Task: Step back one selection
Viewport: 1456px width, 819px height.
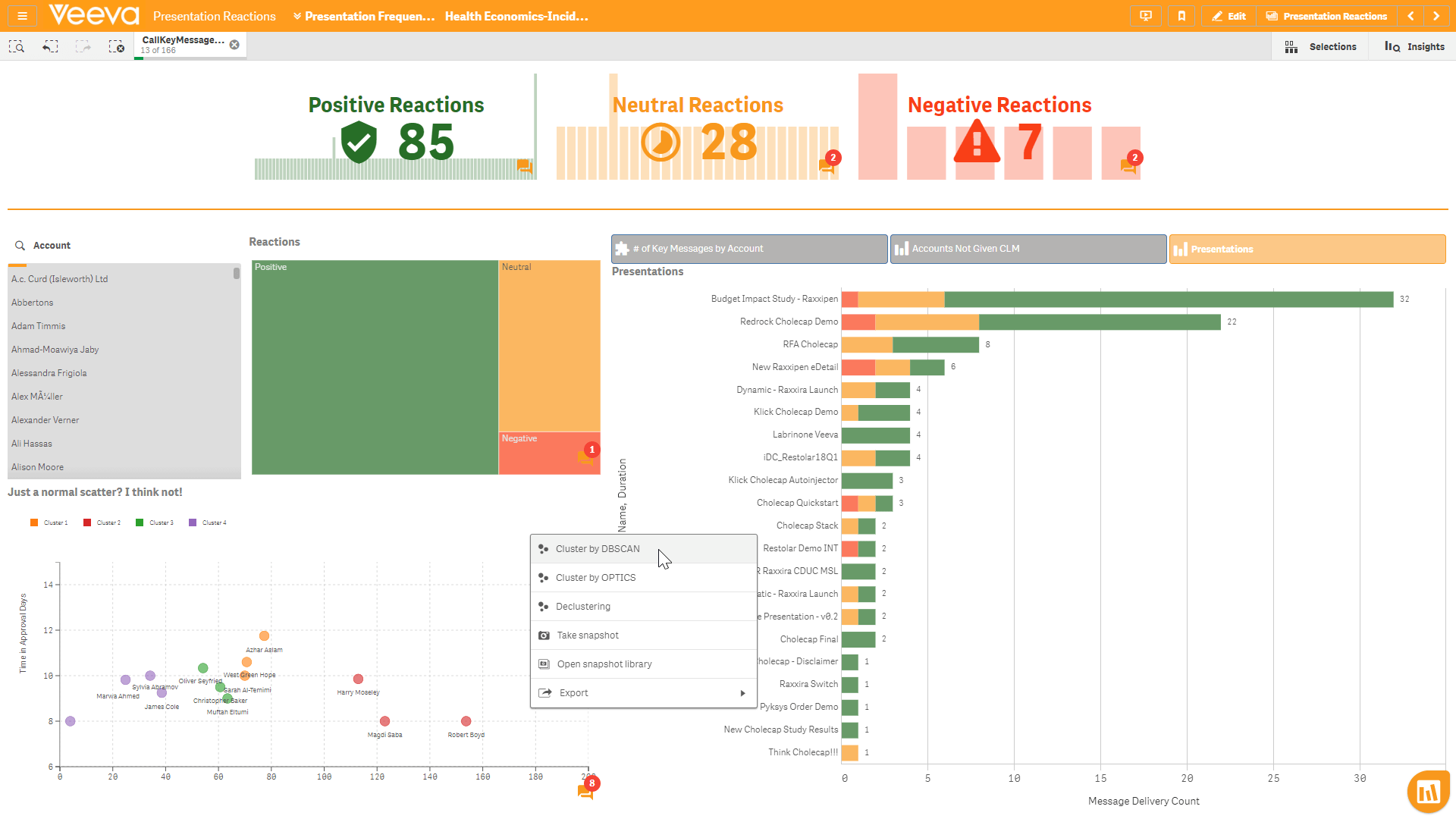Action: coord(50,47)
